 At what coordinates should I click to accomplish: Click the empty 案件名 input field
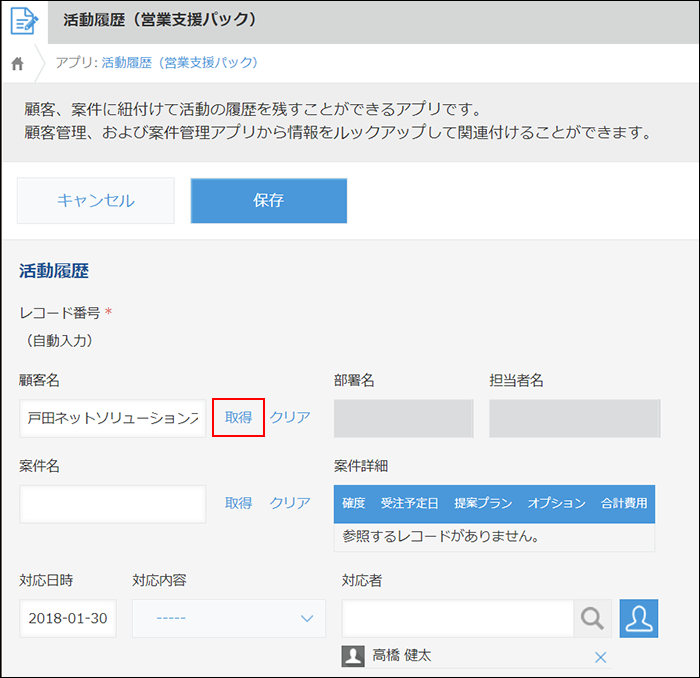click(x=112, y=504)
